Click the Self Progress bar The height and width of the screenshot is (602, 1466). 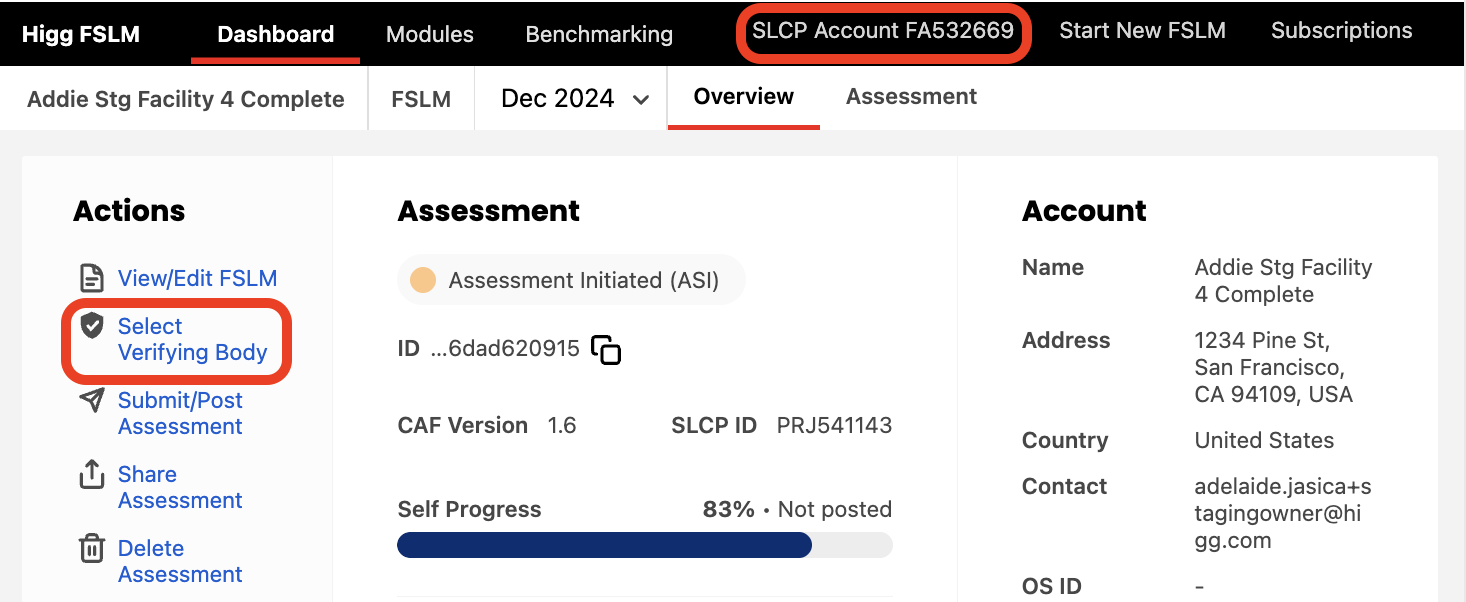645,545
